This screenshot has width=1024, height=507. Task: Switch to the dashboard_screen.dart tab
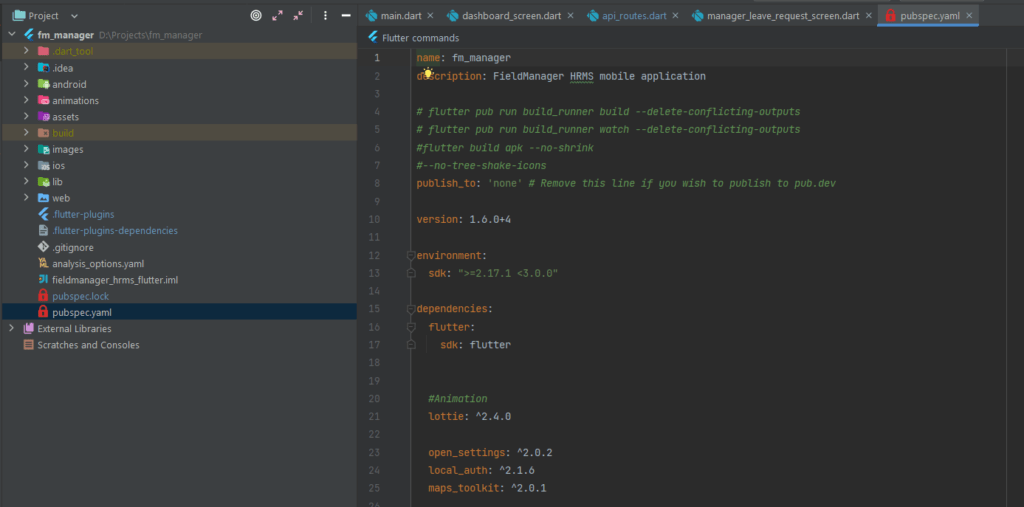click(513, 15)
